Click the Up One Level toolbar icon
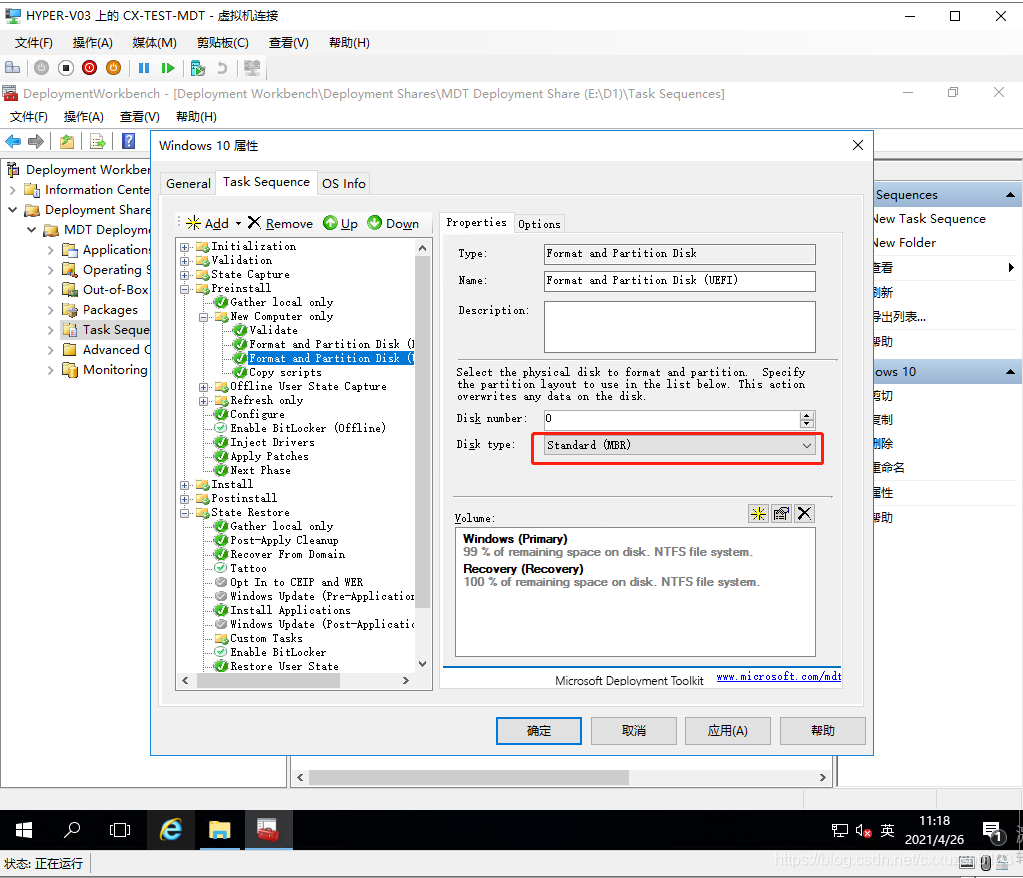Viewport: 1023px width, 878px height. (67, 141)
